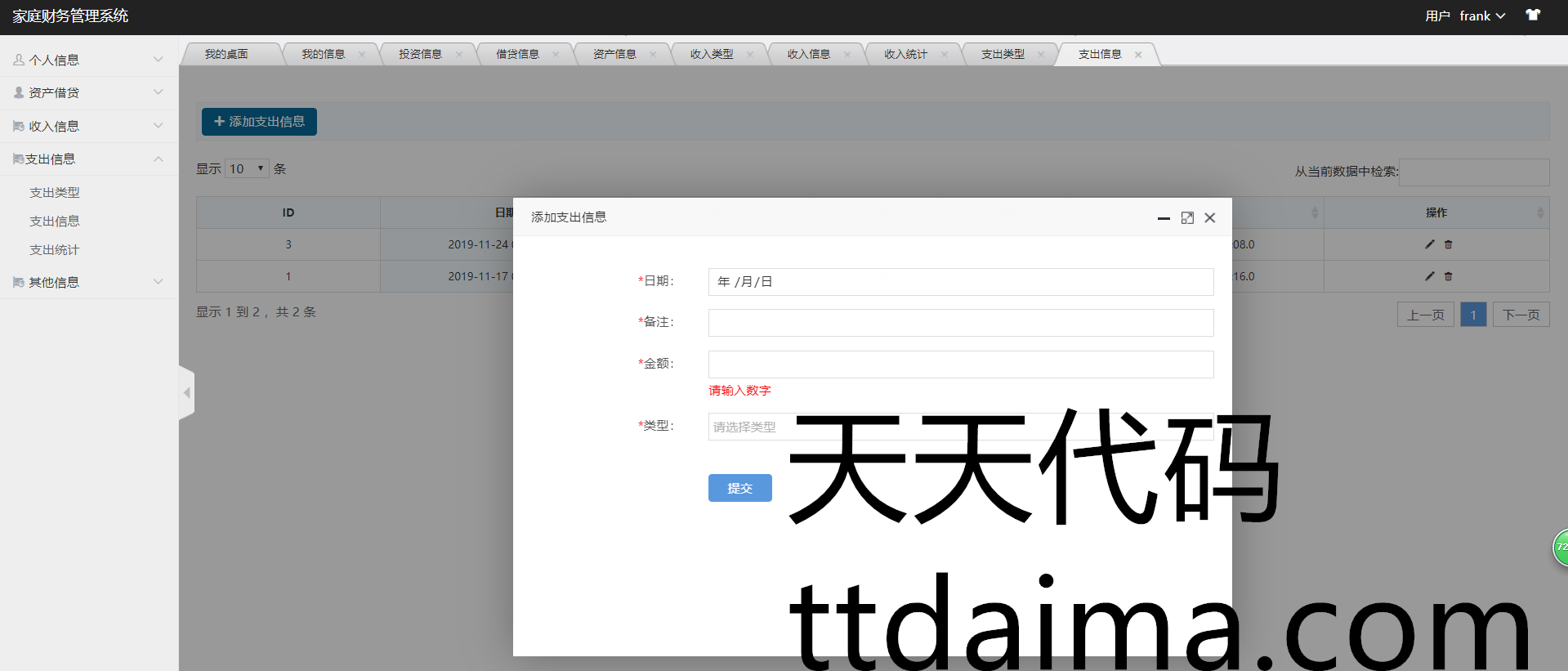Click the 日期 date input field

[x=960, y=282]
